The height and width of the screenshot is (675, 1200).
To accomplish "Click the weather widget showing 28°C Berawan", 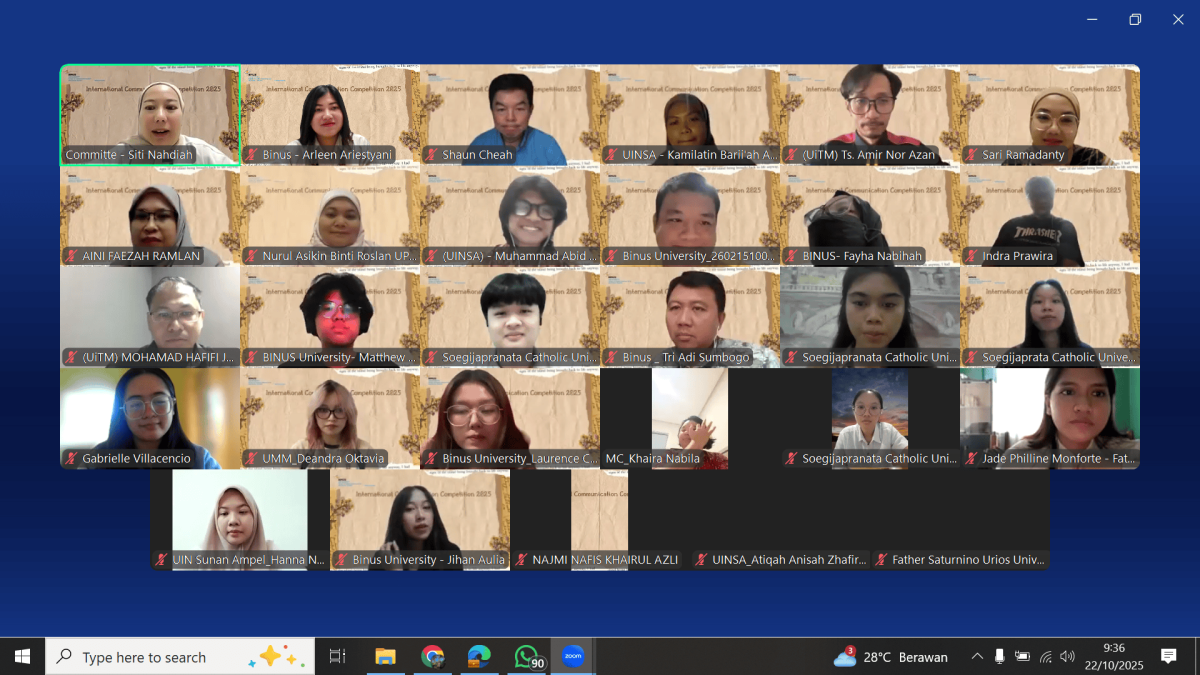I will 890,657.
